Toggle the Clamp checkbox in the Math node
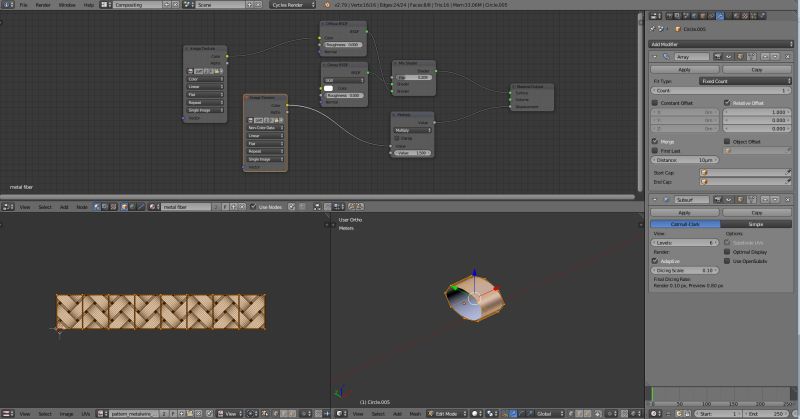800x419 pixels. pos(397,138)
